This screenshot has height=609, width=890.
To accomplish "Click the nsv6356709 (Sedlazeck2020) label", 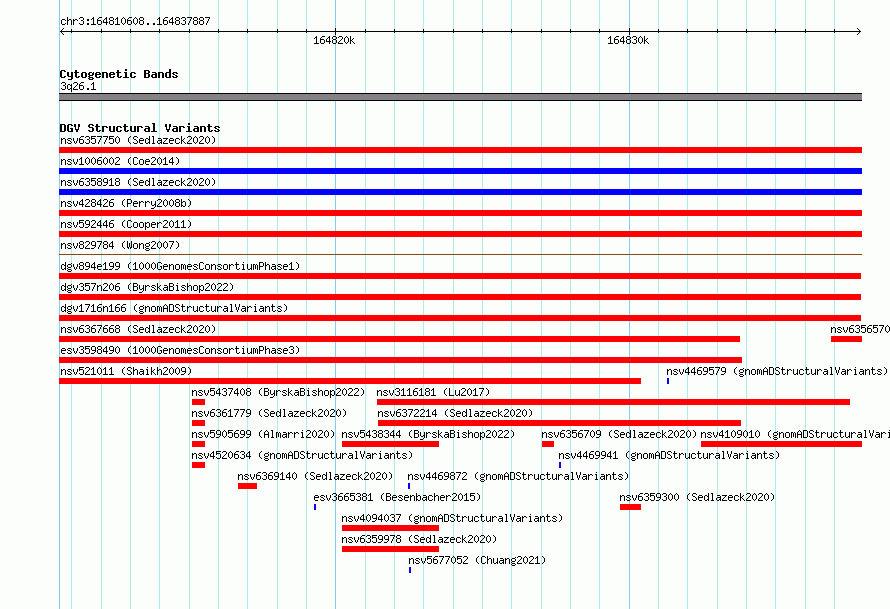I will point(619,434).
